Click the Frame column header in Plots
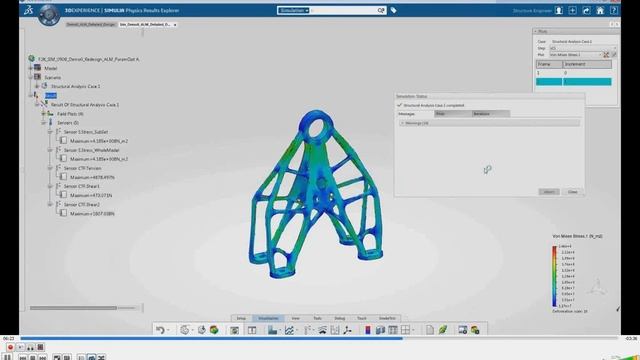Viewport: 640px width, 360px height. [549, 64]
